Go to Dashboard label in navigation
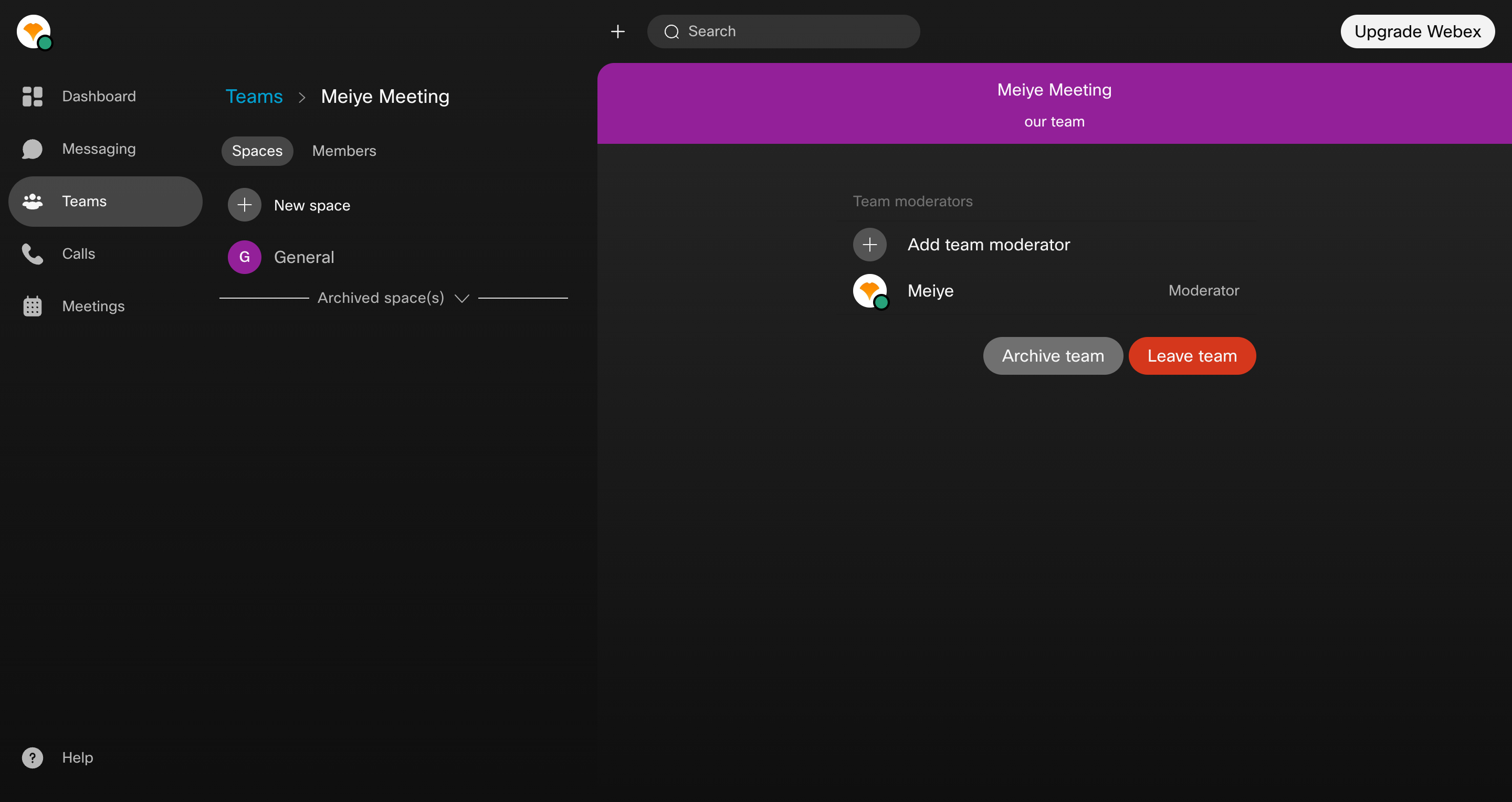1512x802 pixels. point(99,96)
